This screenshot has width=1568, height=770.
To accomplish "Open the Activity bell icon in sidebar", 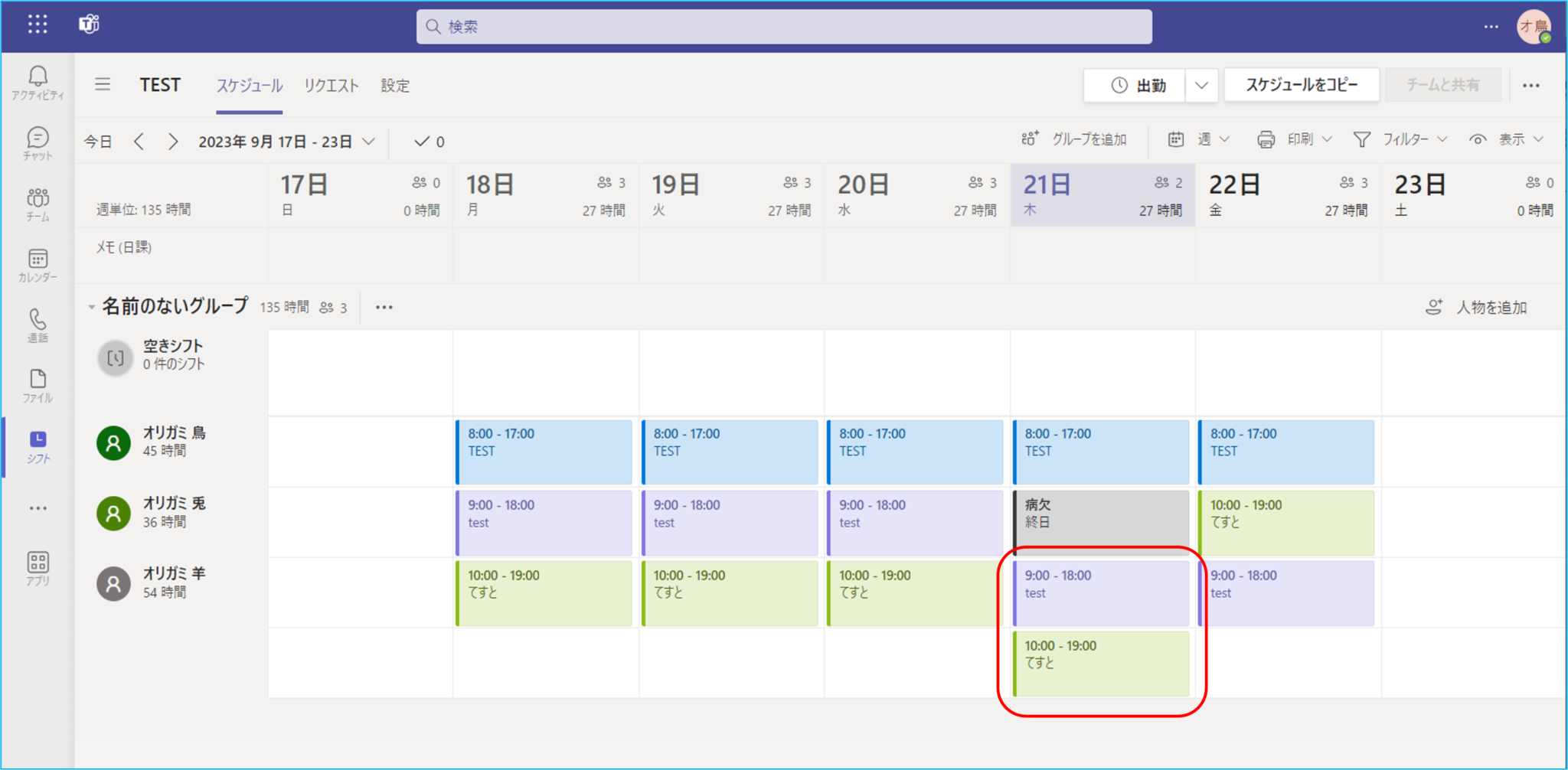I will pyautogui.click(x=38, y=82).
